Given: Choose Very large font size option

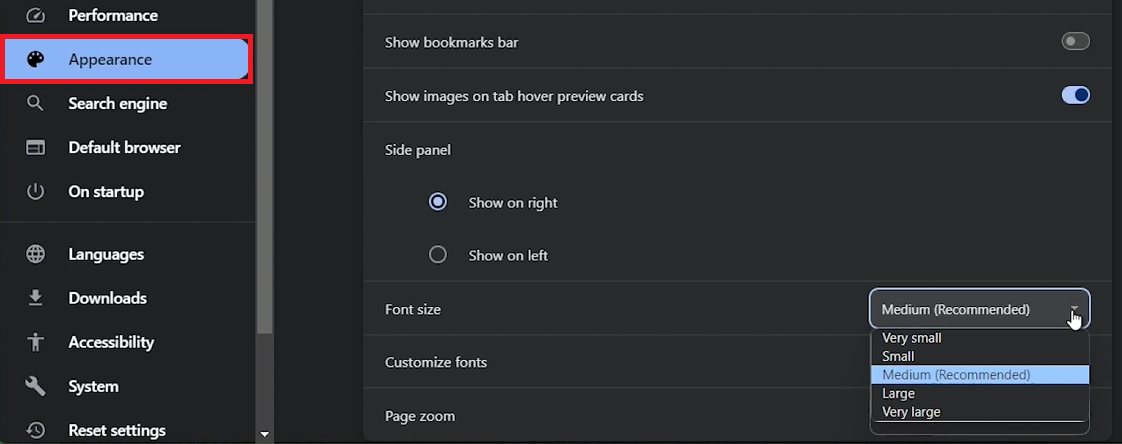Looking at the screenshot, I should tap(911, 412).
